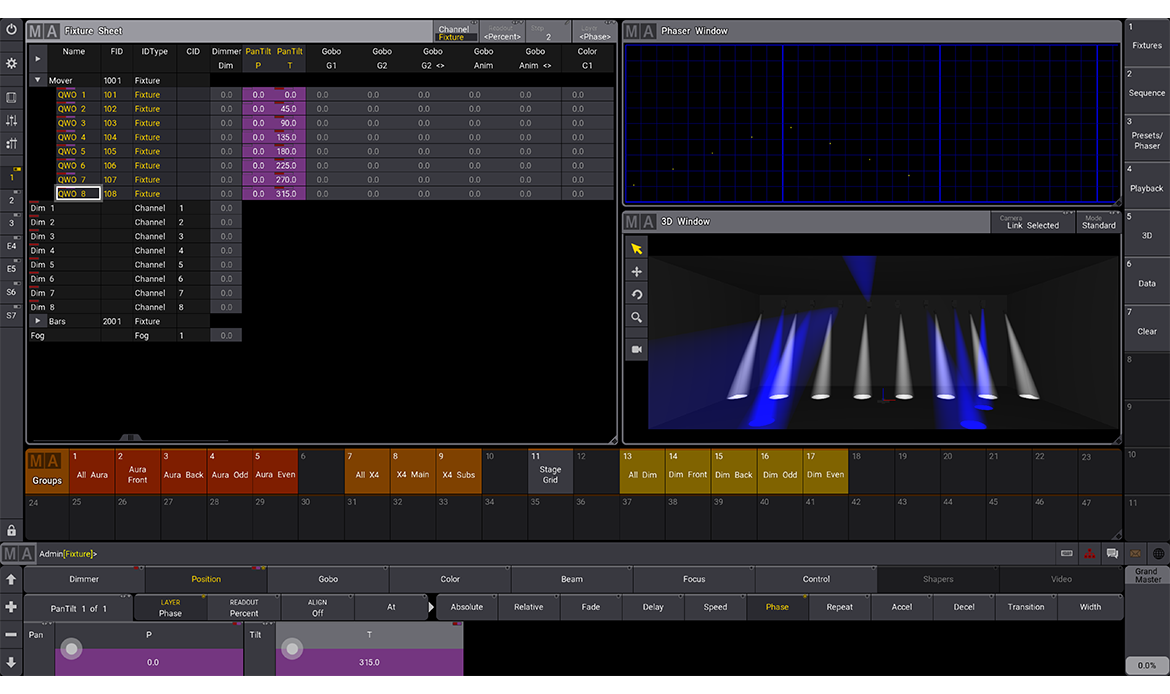
Task: Collapse the Mover fixture group
Action: tap(37, 80)
